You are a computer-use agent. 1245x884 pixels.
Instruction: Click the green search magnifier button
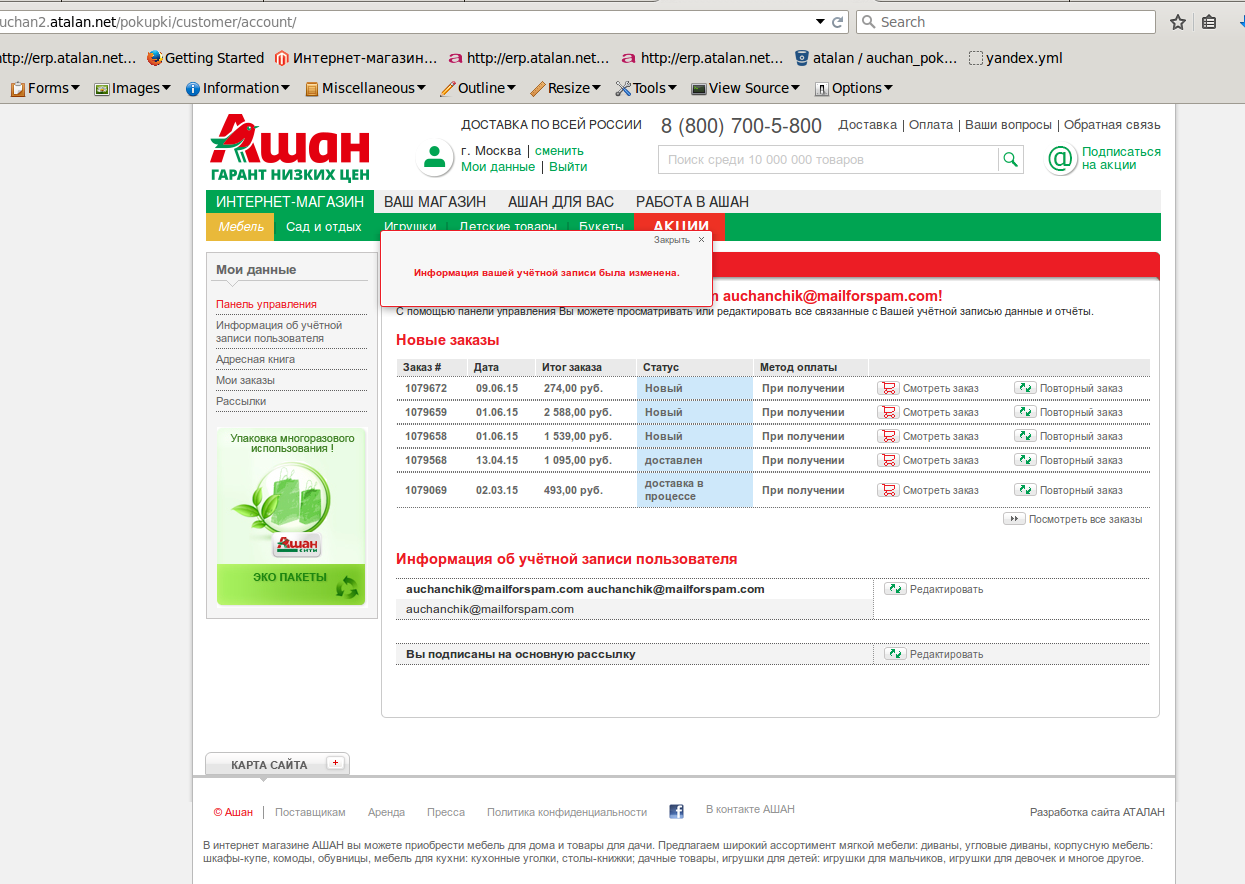1011,159
